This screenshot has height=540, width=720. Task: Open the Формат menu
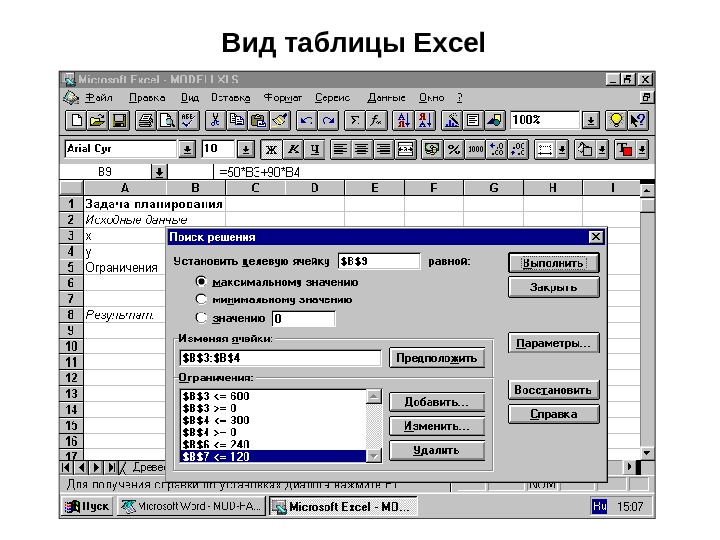coord(283,98)
